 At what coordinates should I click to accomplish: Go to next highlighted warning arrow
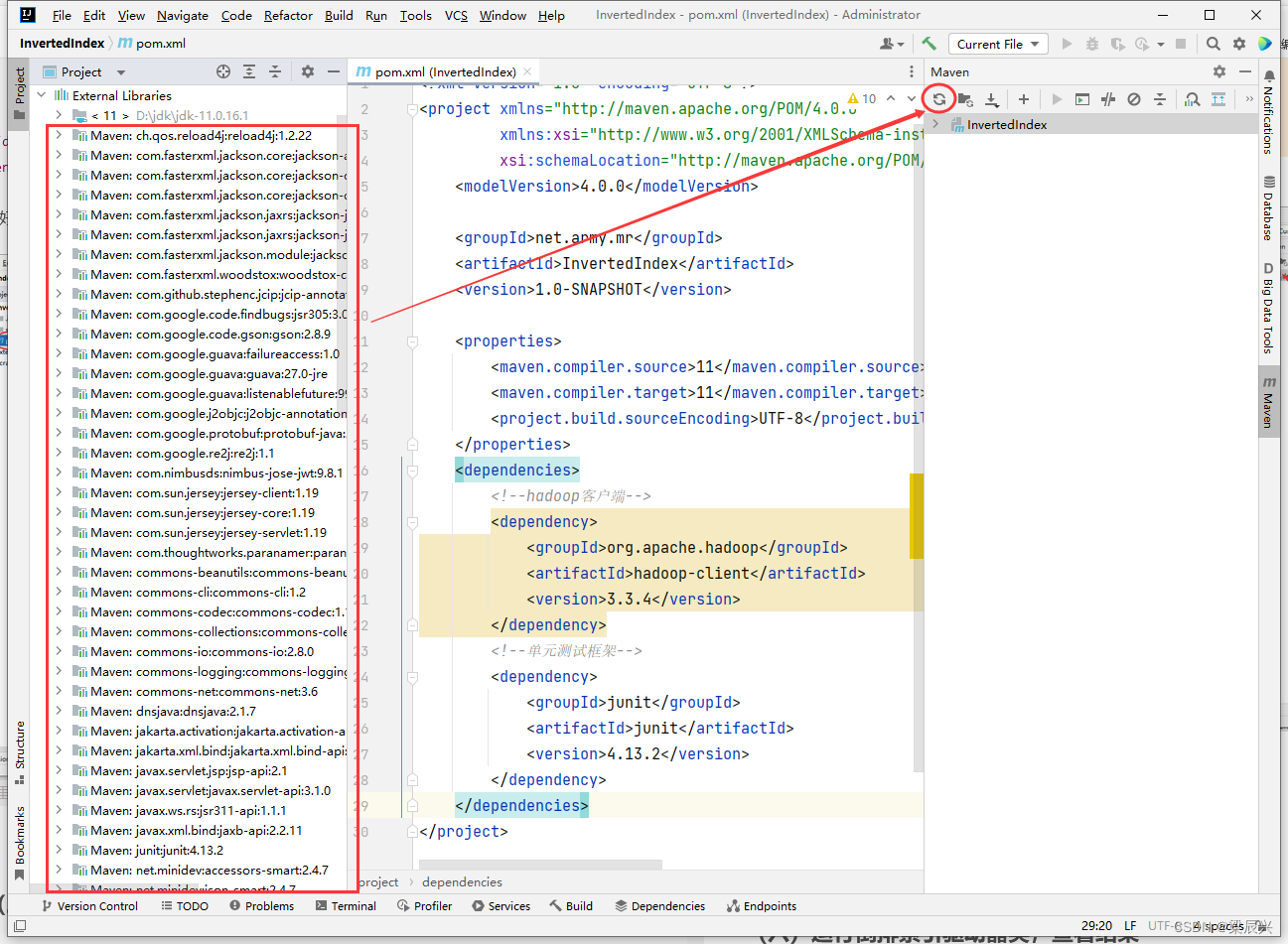click(911, 98)
